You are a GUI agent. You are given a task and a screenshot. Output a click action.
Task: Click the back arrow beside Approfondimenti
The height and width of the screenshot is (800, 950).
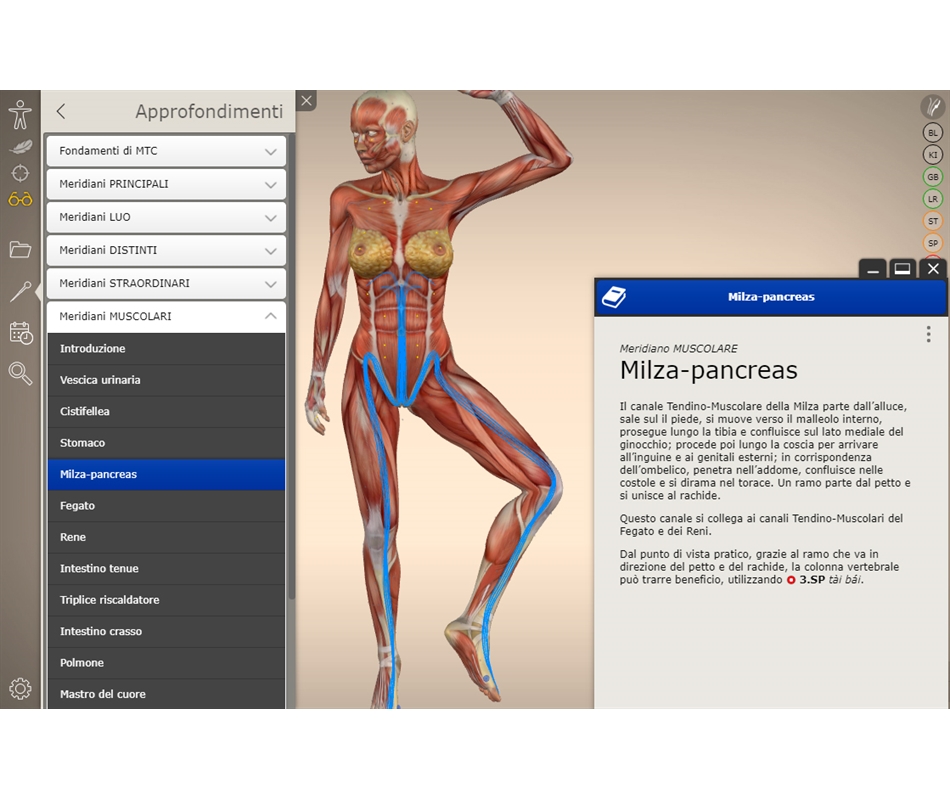61,111
